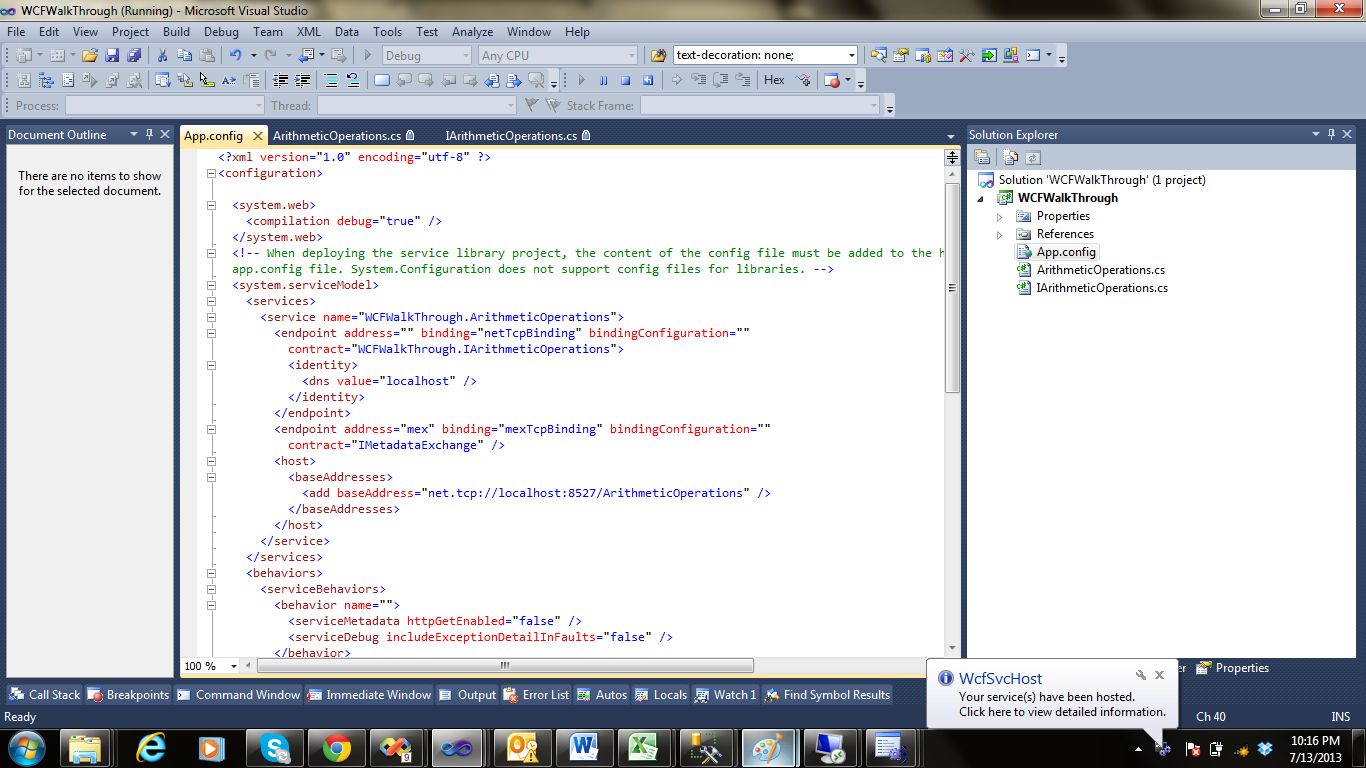Save the current file with disk icon

pos(112,55)
